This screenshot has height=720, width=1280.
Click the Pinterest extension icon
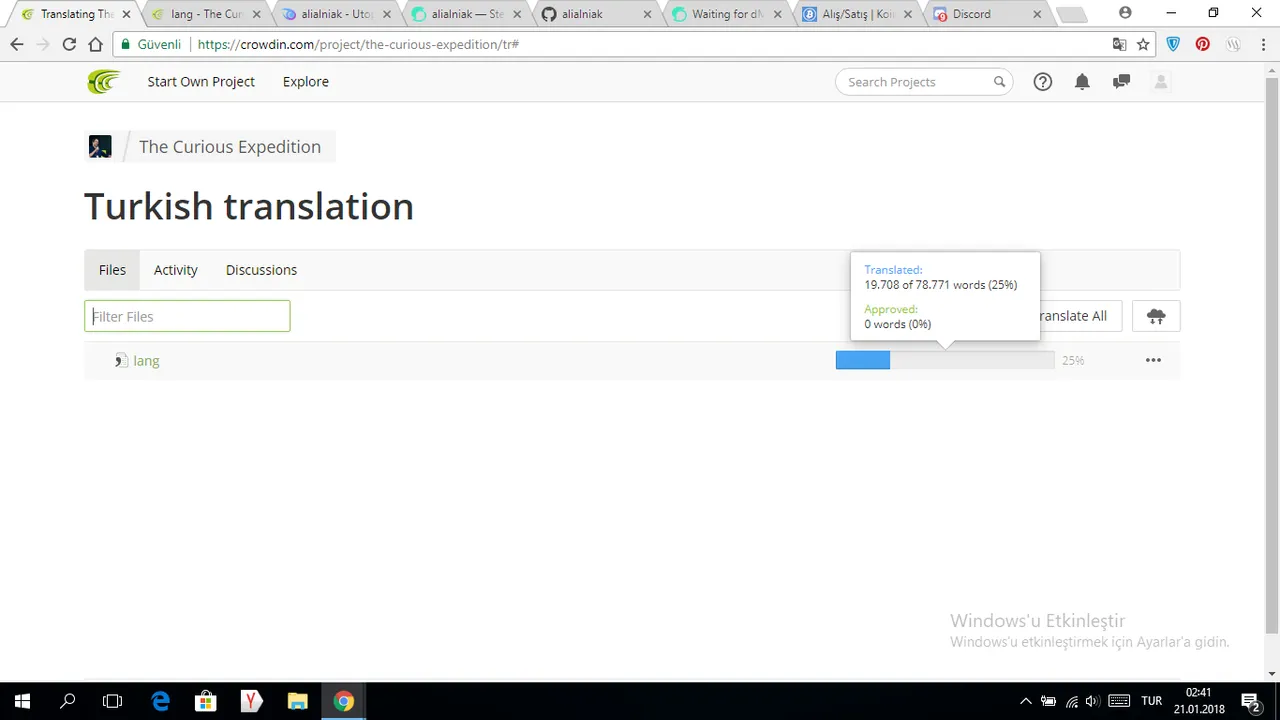pos(1203,44)
